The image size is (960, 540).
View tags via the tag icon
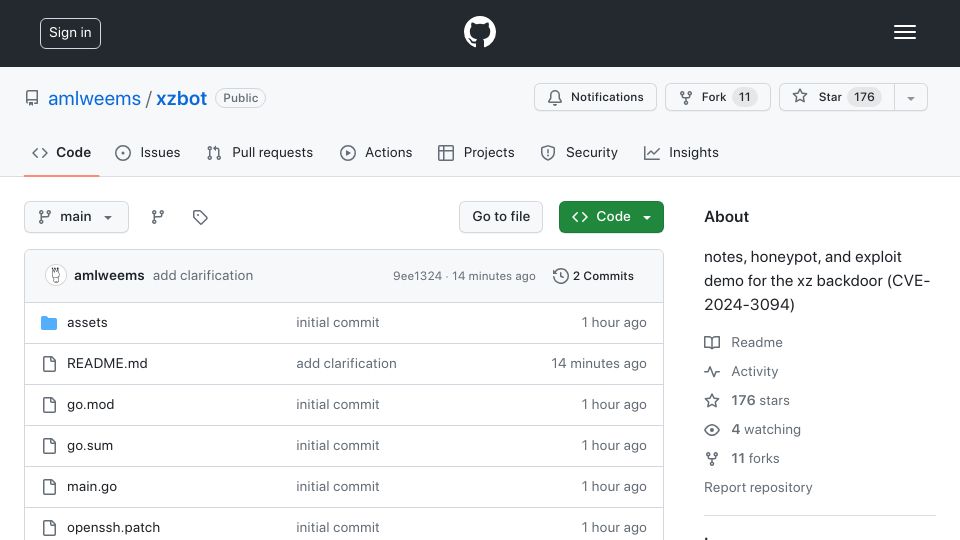(200, 217)
